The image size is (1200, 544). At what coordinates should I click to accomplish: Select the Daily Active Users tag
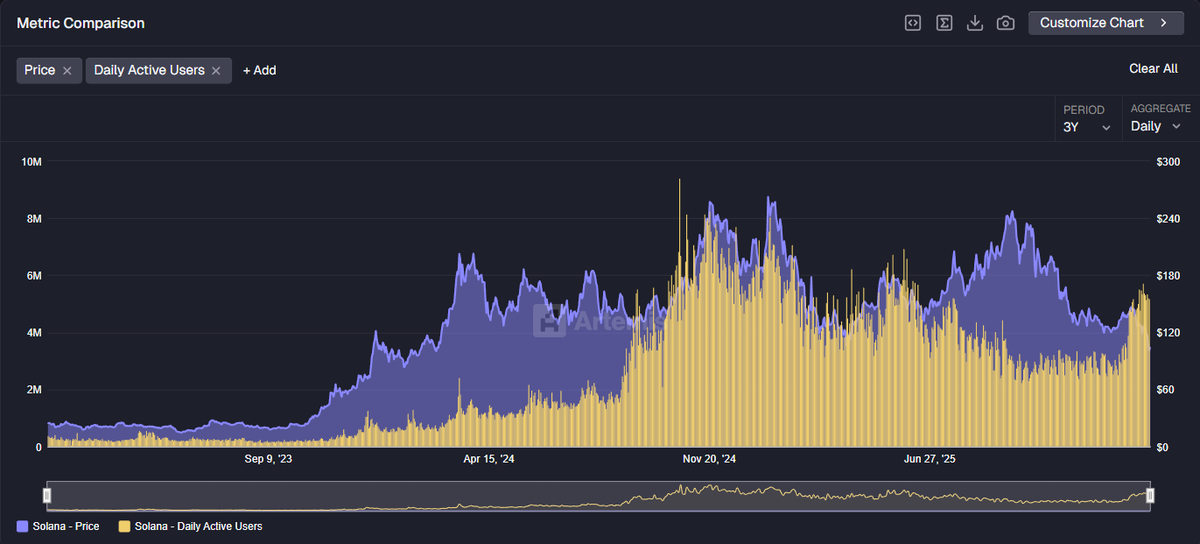tap(149, 70)
